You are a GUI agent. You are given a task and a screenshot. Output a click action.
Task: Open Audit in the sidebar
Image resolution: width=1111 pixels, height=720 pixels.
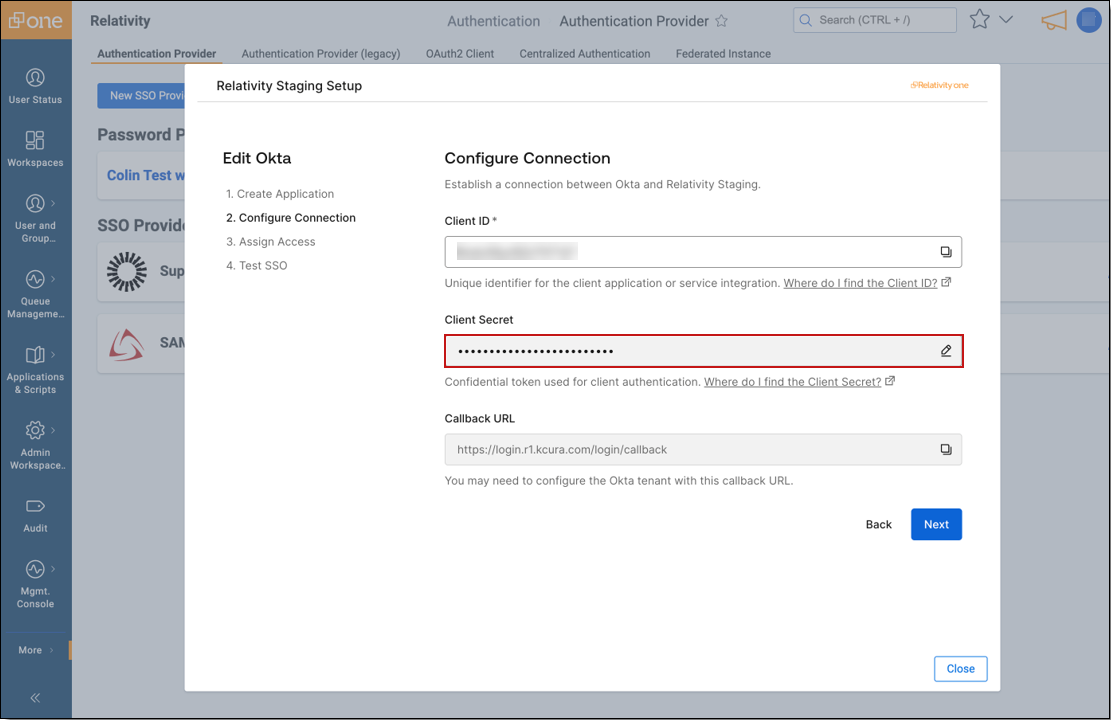[x=35, y=514]
